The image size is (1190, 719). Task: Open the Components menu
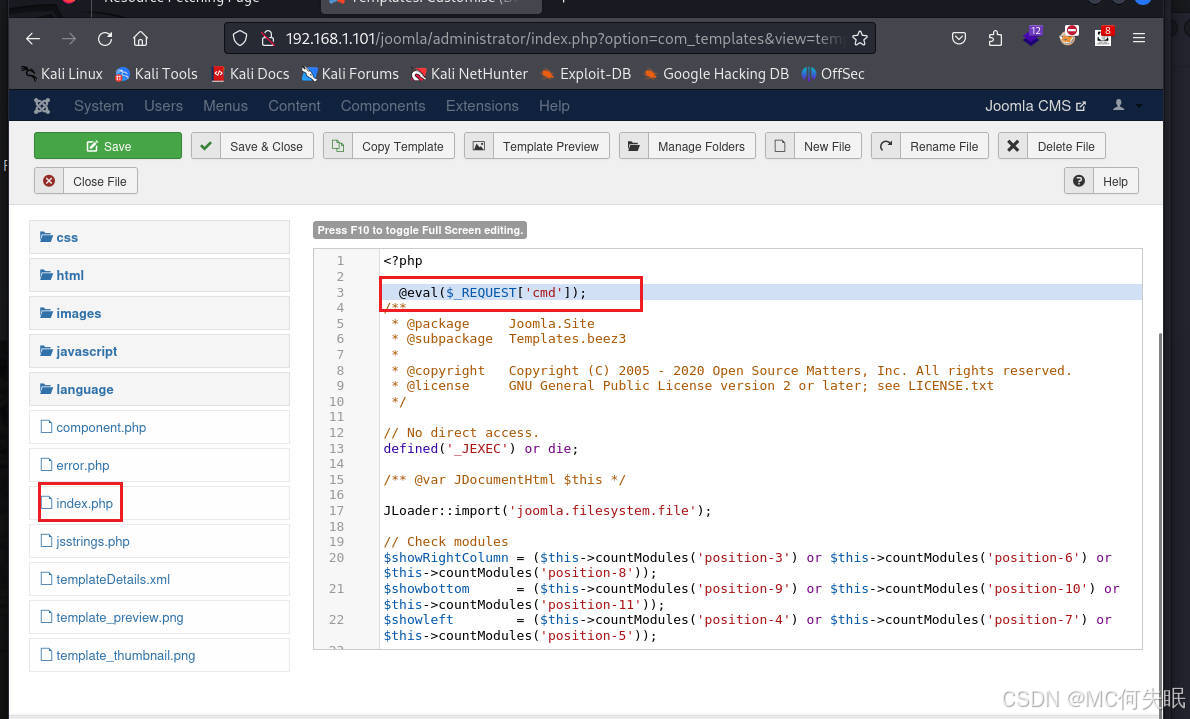pos(382,106)
